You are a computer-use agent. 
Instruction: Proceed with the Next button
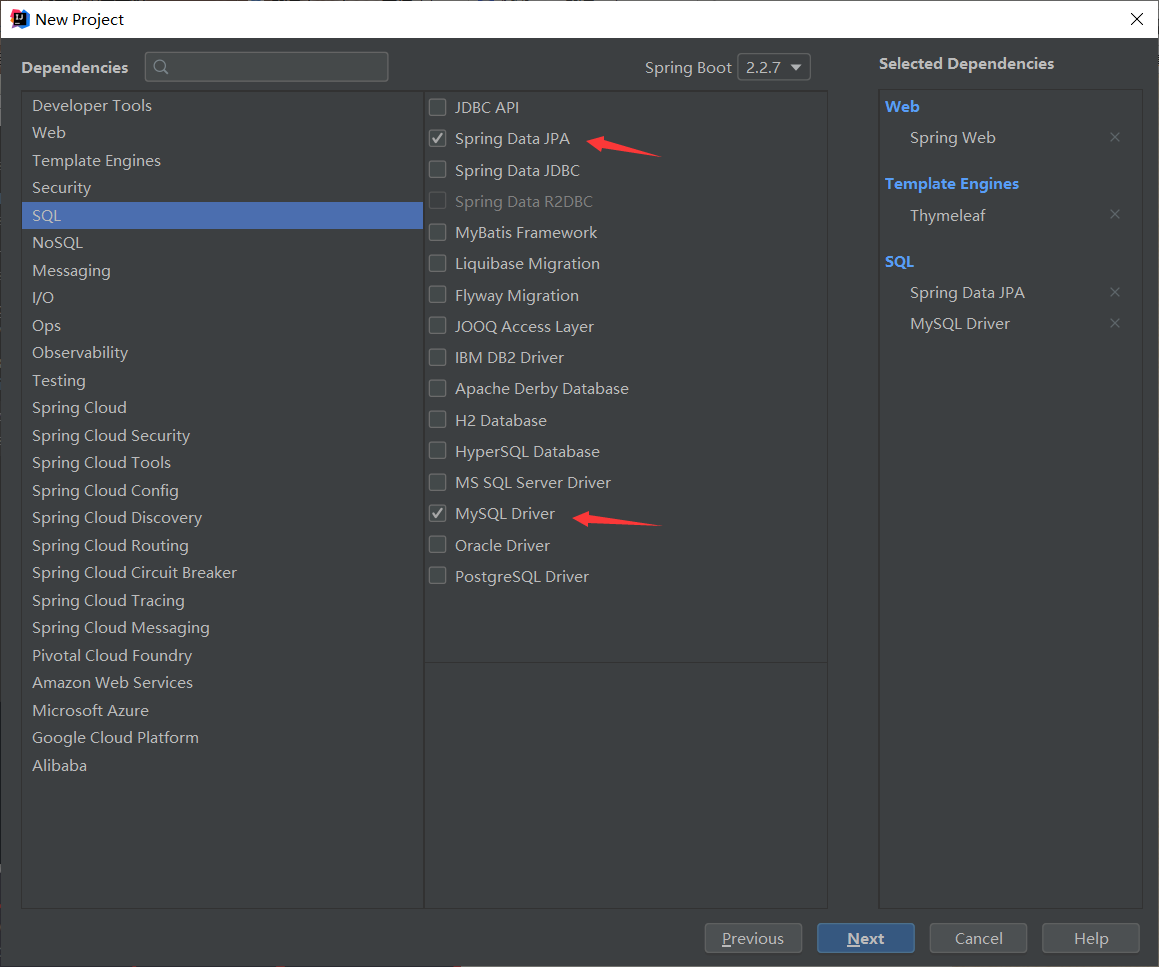click(x=866, y=938)
